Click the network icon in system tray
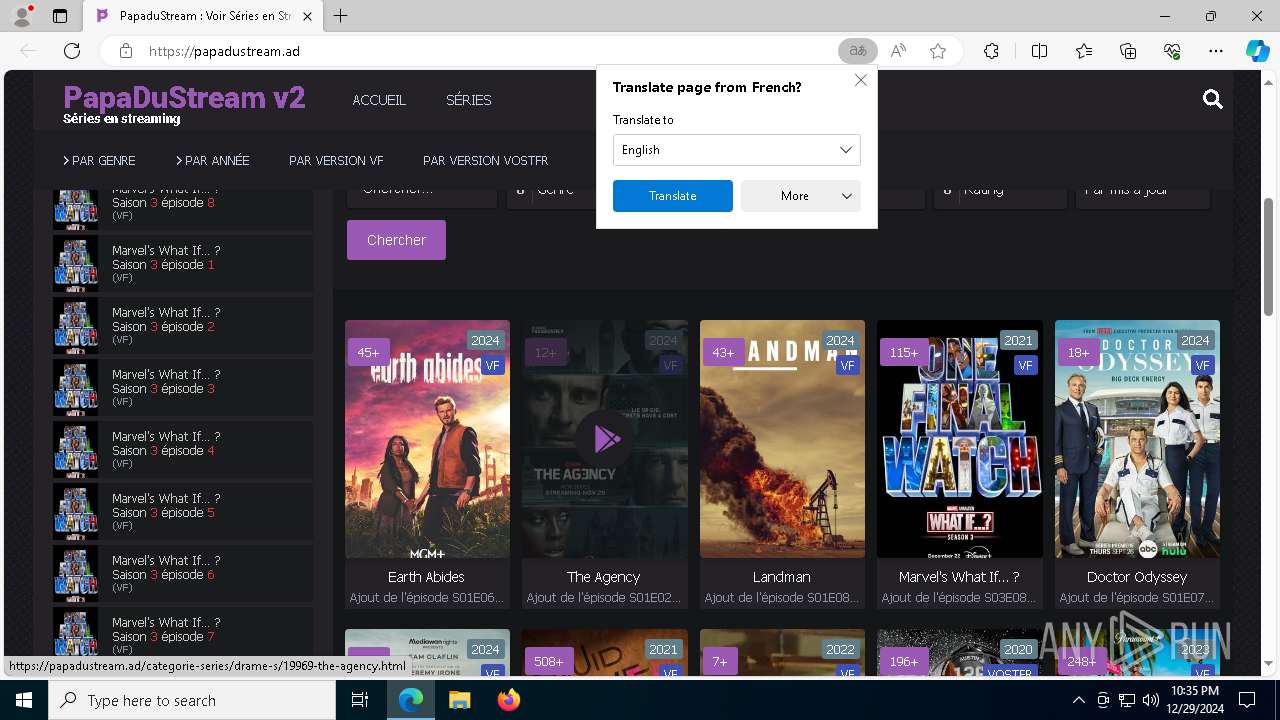This screenshot has height=720, width=1280. 1126,700
